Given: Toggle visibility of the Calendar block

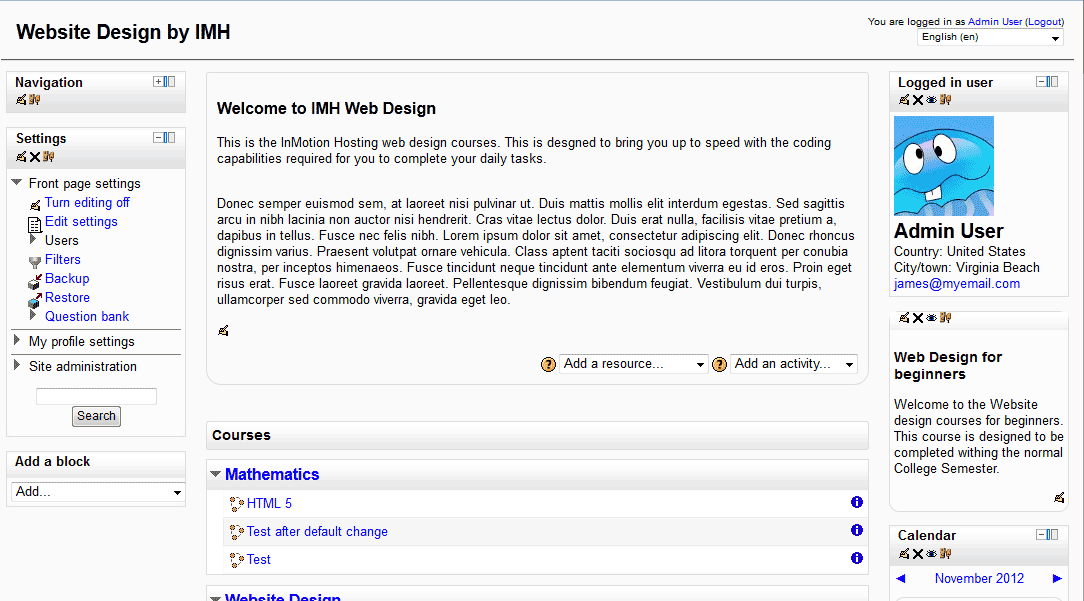Looking at the screenshot, I should (931, 553).
